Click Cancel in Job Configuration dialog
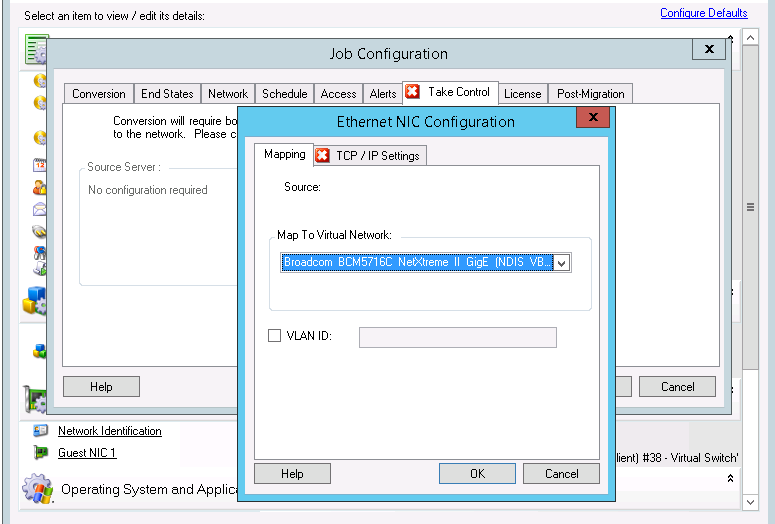Screen dimensions: 775x524 point(678,387)
